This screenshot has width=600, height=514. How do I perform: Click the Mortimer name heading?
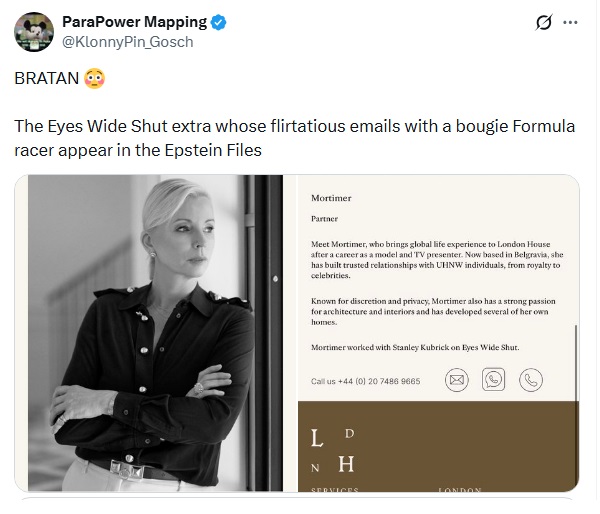(331, 198)
